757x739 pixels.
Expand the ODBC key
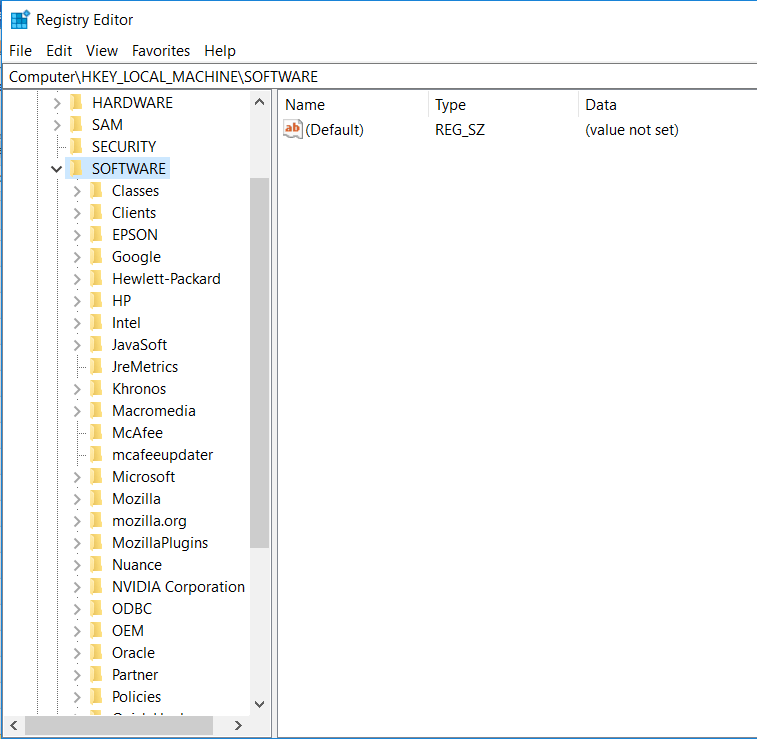77,609
